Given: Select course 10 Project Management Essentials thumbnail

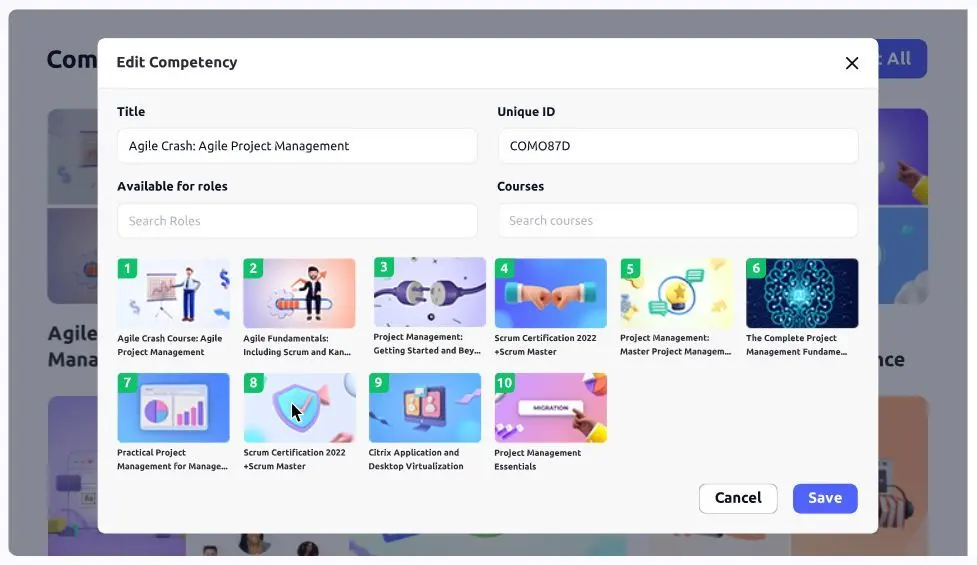Looking at the screenshot, I should [x=550, y=408].
